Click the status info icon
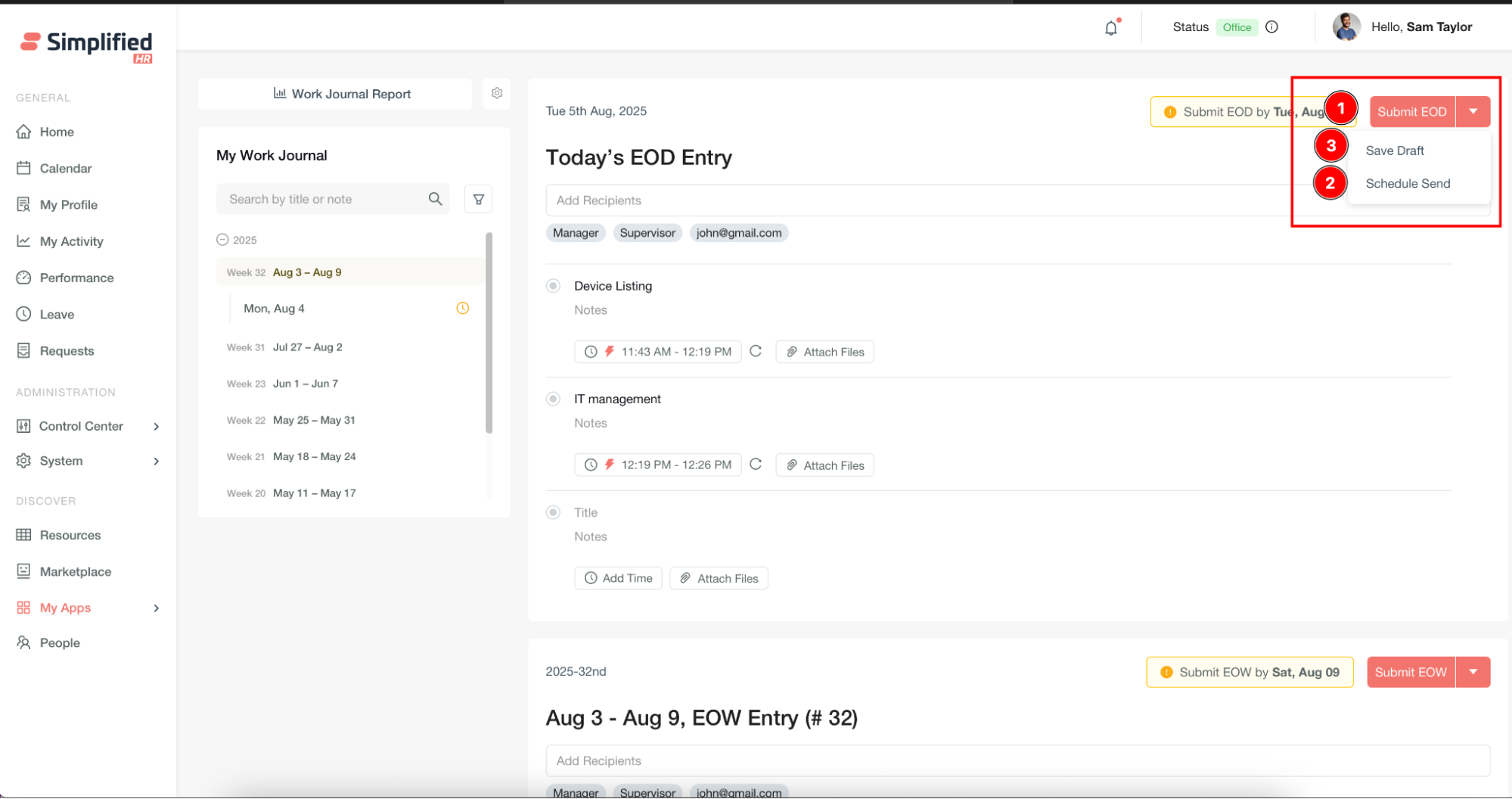This screenshot has height=799, width=1512. [1272, 27]
